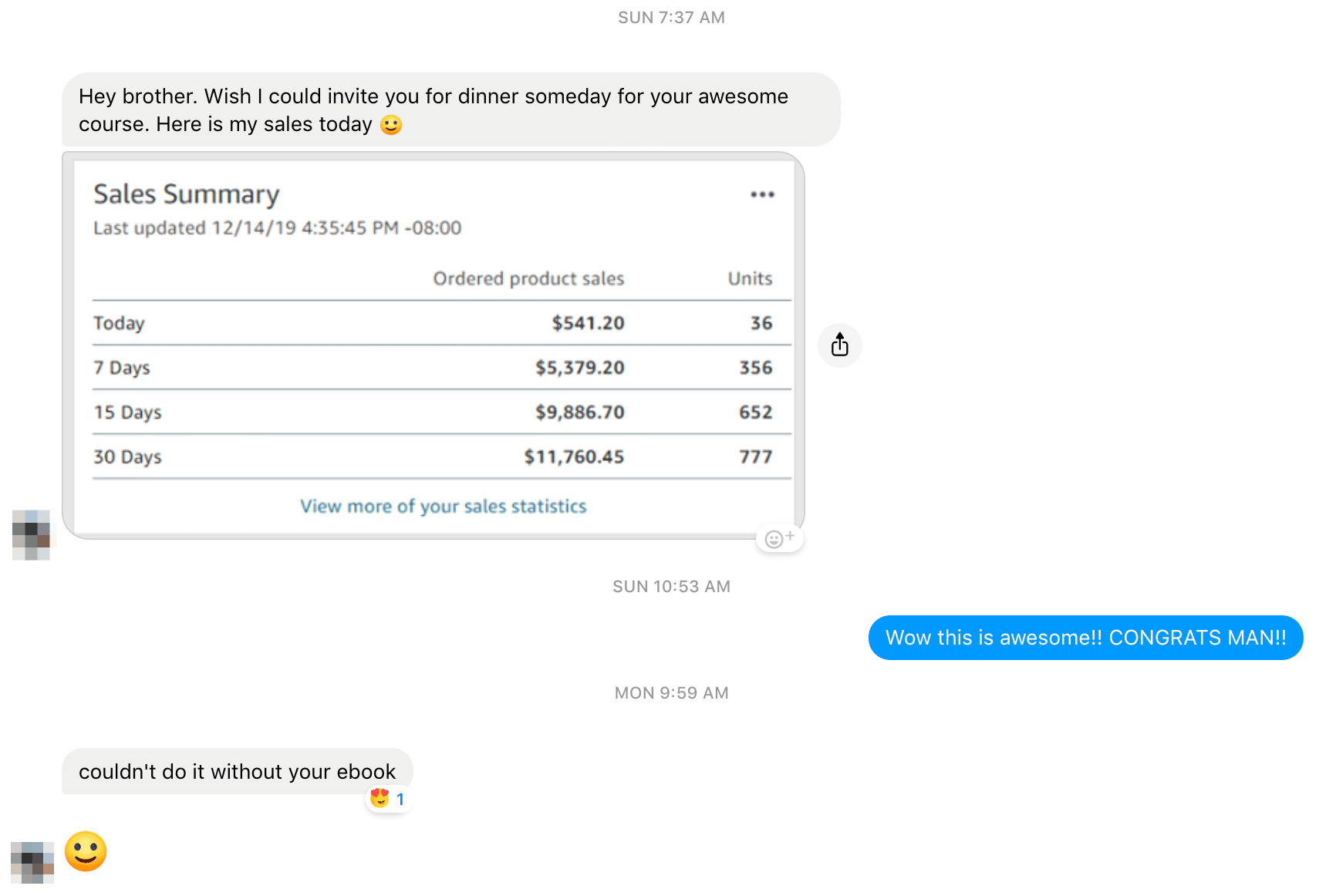
Task: Click the share icon beside the sales image
Action: (839, 345)
